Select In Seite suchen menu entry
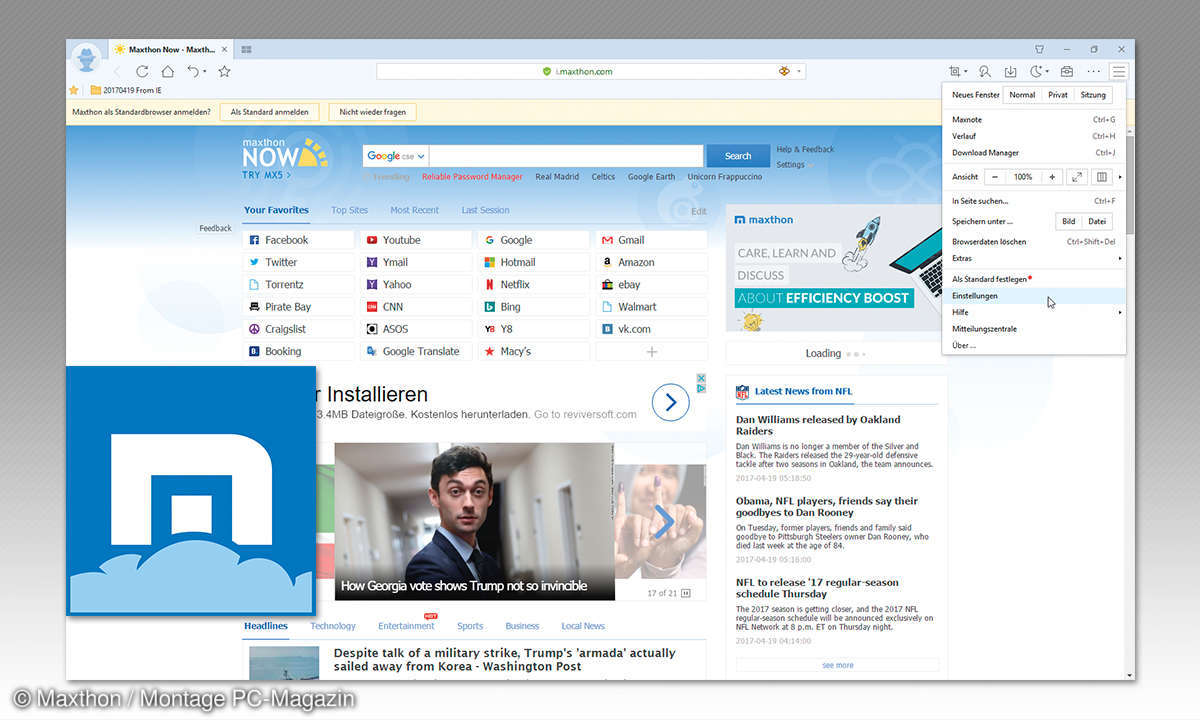Screen dimensions: 1200x720 click(x=1034, y=201)
